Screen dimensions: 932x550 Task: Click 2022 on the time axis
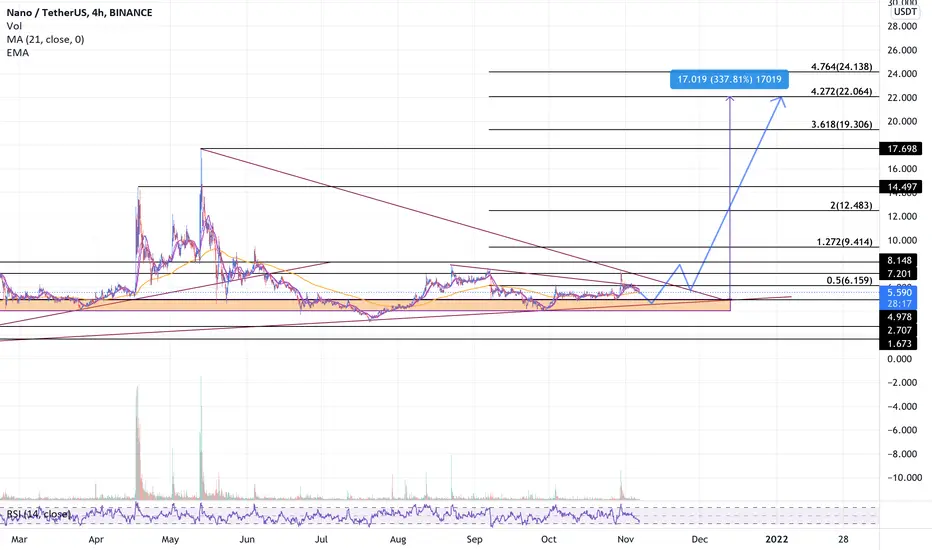[x=776, y=539]
